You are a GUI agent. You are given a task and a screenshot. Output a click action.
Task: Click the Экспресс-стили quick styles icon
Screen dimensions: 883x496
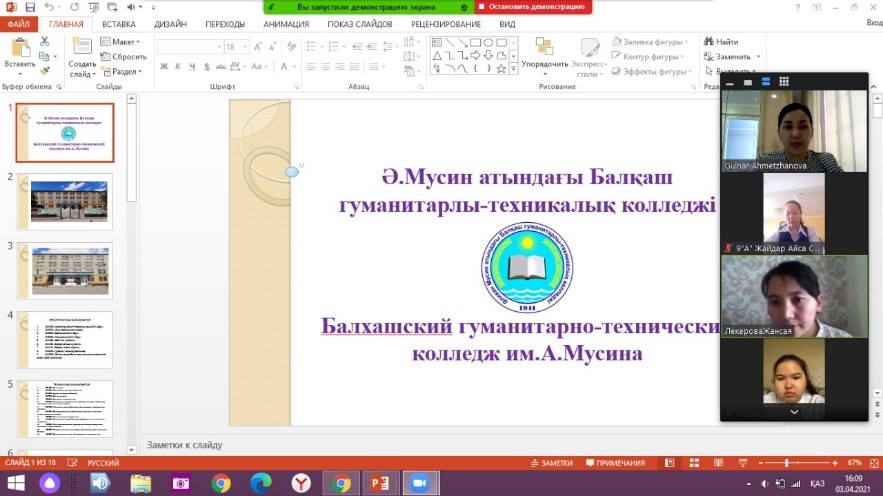[x=590, y=47]
